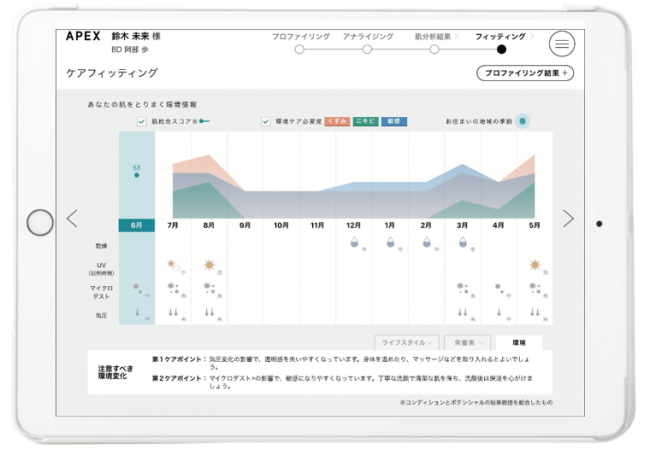This screenshot has width=650, height=455.
Task: Go to the プロファイリング step
Action: click(301, 36)
